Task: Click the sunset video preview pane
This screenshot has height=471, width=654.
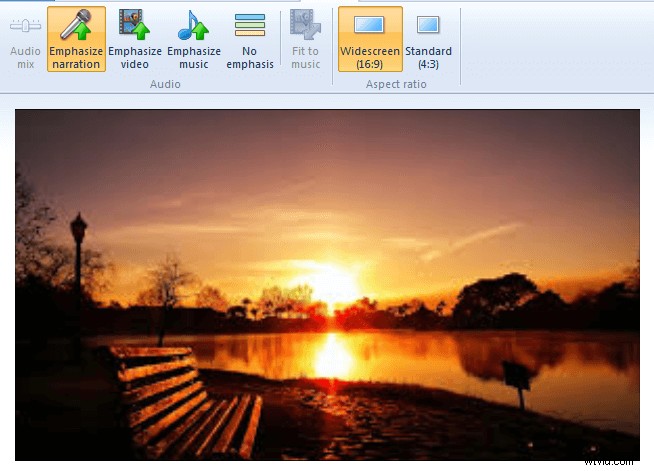Action: click(x=327, y=285)
